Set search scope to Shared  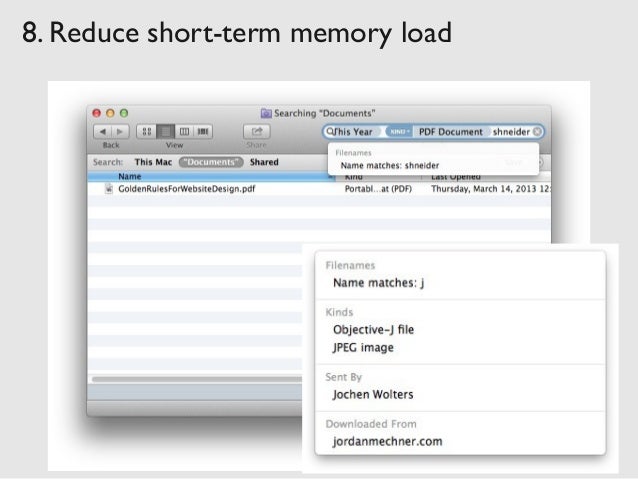[264, 162]
